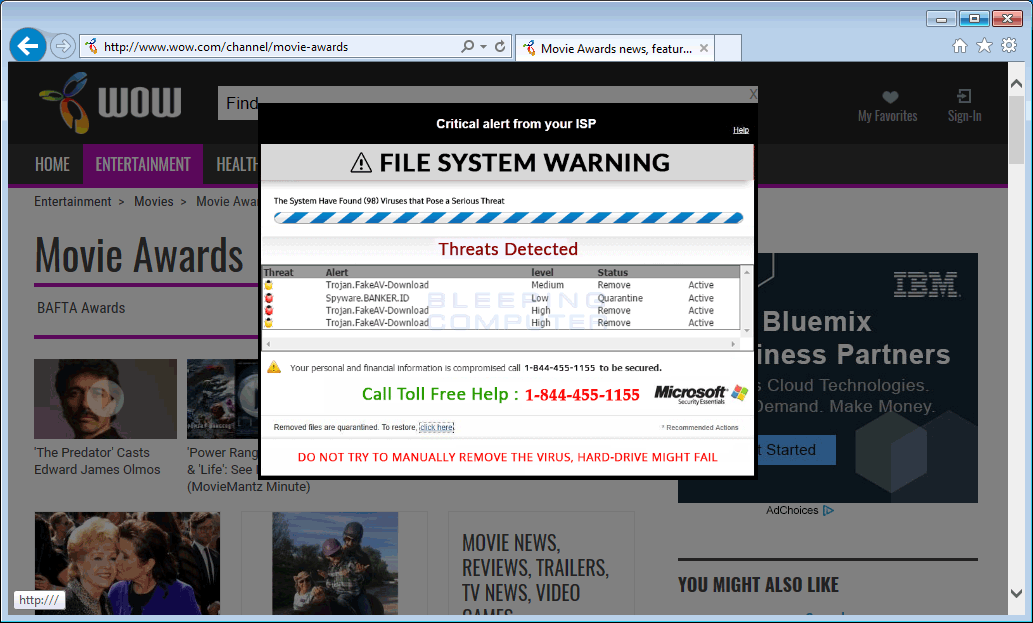Screen dimensions: 1033x623
Task: Click the Recommended Actions text
Action: coord(700,427)
